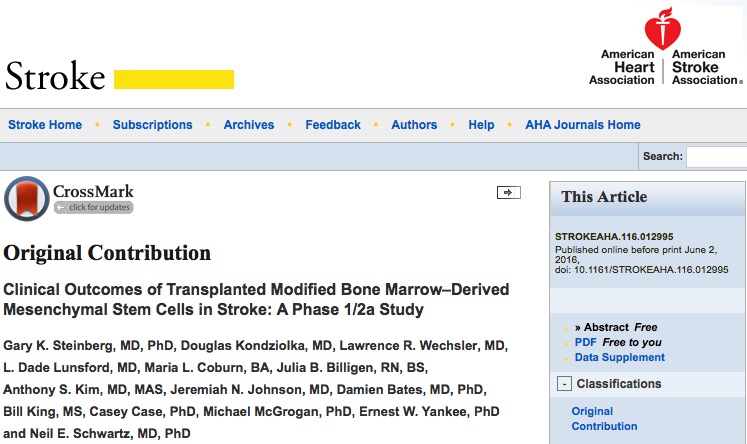
Task: Open Original Contribution classification link
Action: pos(604,419)
